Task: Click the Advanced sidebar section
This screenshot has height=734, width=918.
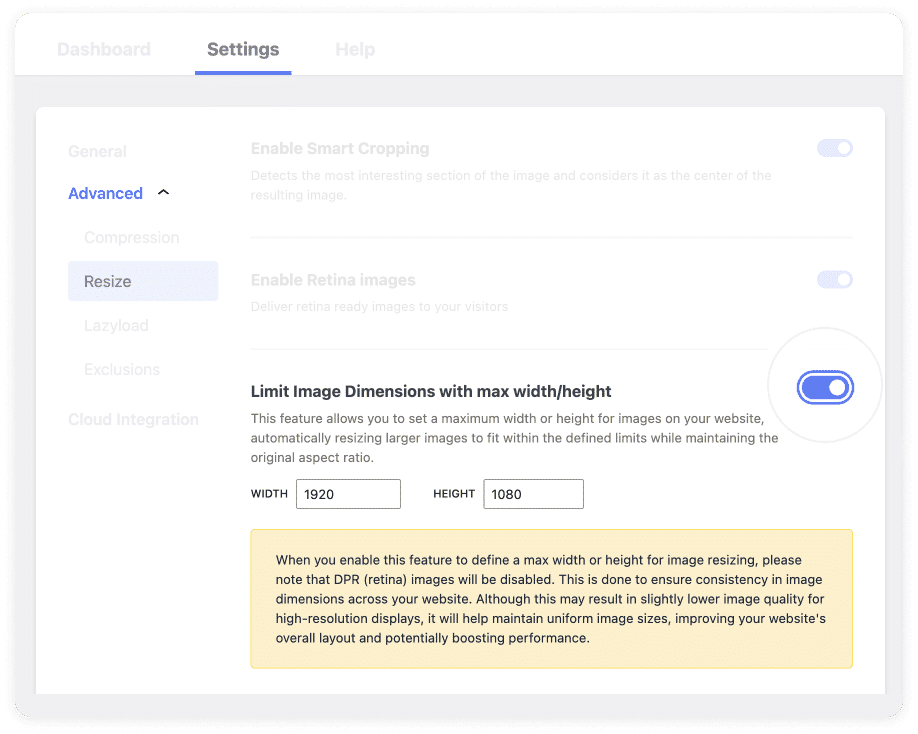Action: click(x=105, y=193)
